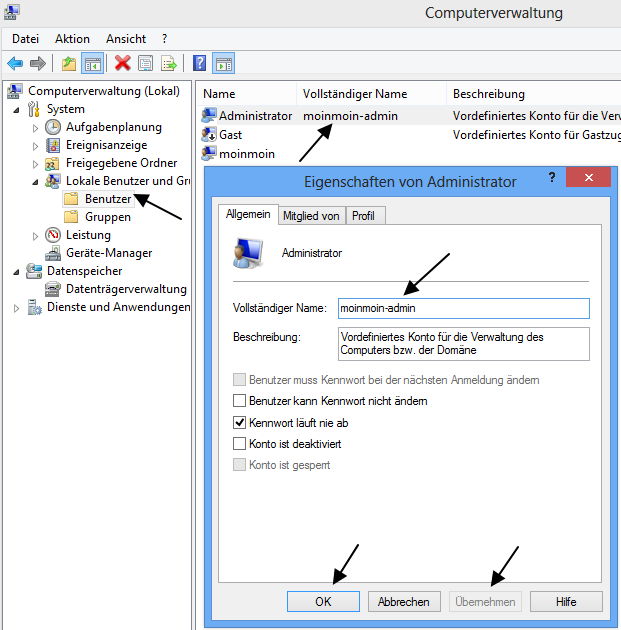Click the Gruppen folder icon
621x630 pixels.
pos(71,217)
